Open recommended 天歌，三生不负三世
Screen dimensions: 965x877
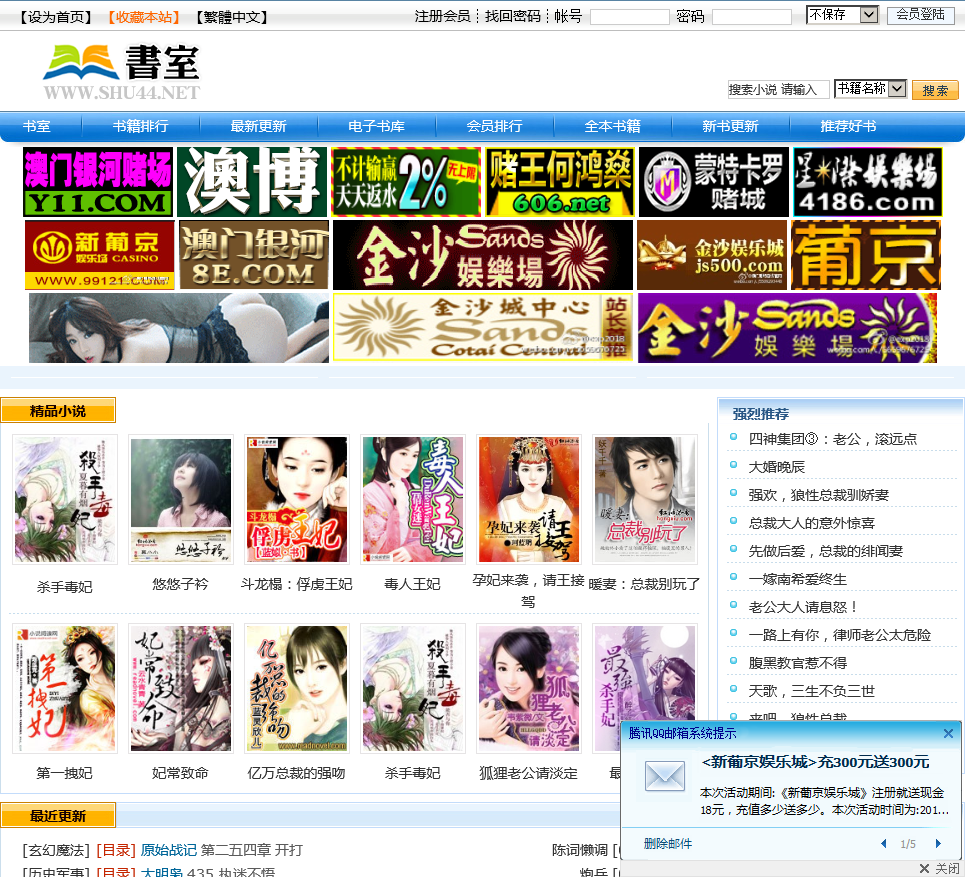812,691
